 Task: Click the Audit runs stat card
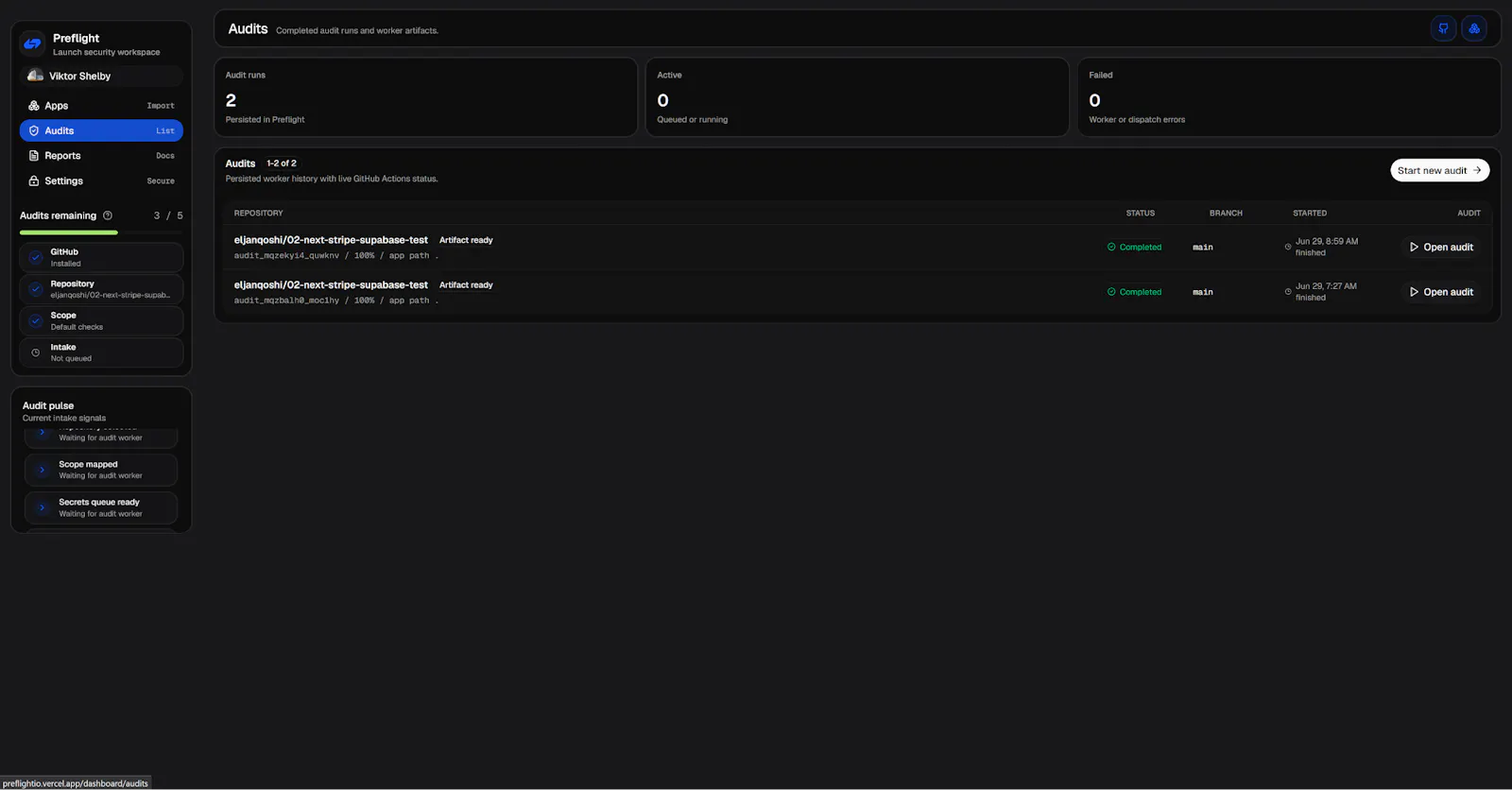tap(425, 97)
